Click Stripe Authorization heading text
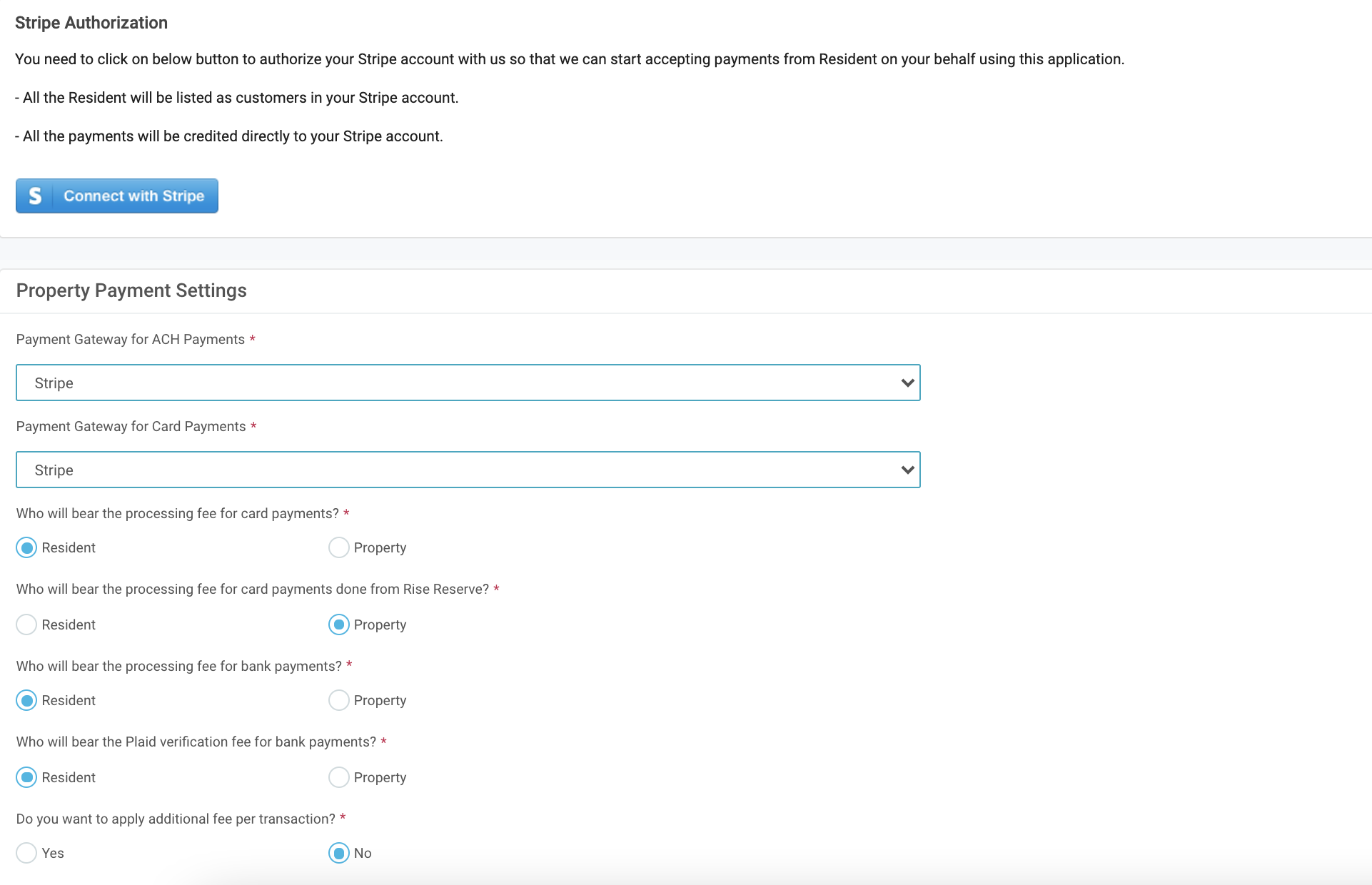 (x=91, y=23)
